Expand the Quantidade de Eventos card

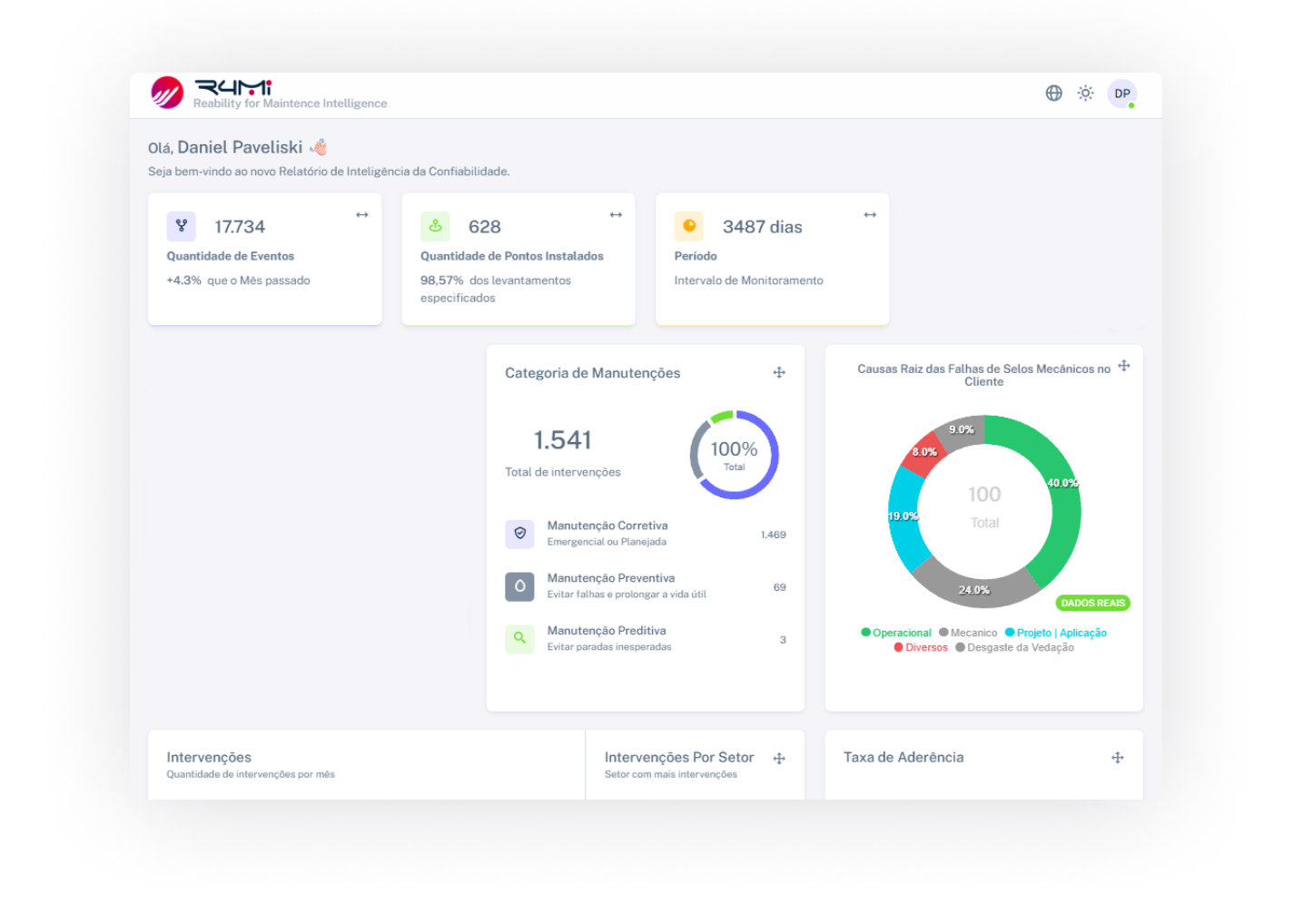(x=361, y=214)
